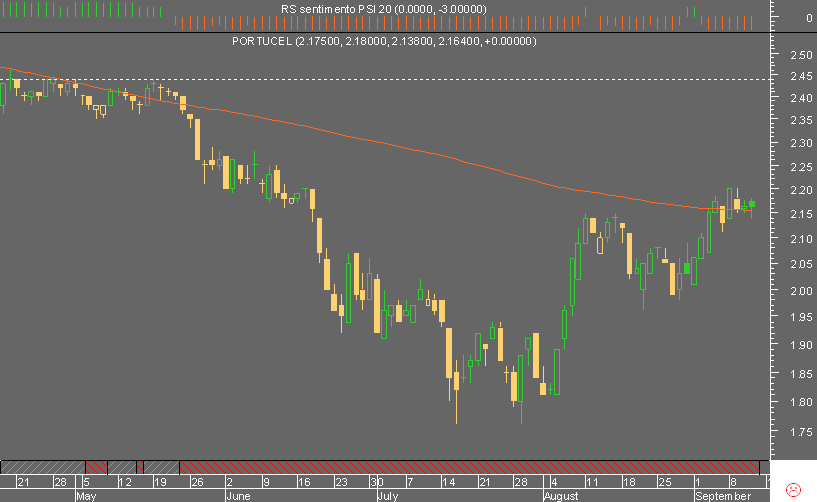This screenshot has height=502, width=817.
Task: Click the date label 8 in September
Action: [734, 482]
